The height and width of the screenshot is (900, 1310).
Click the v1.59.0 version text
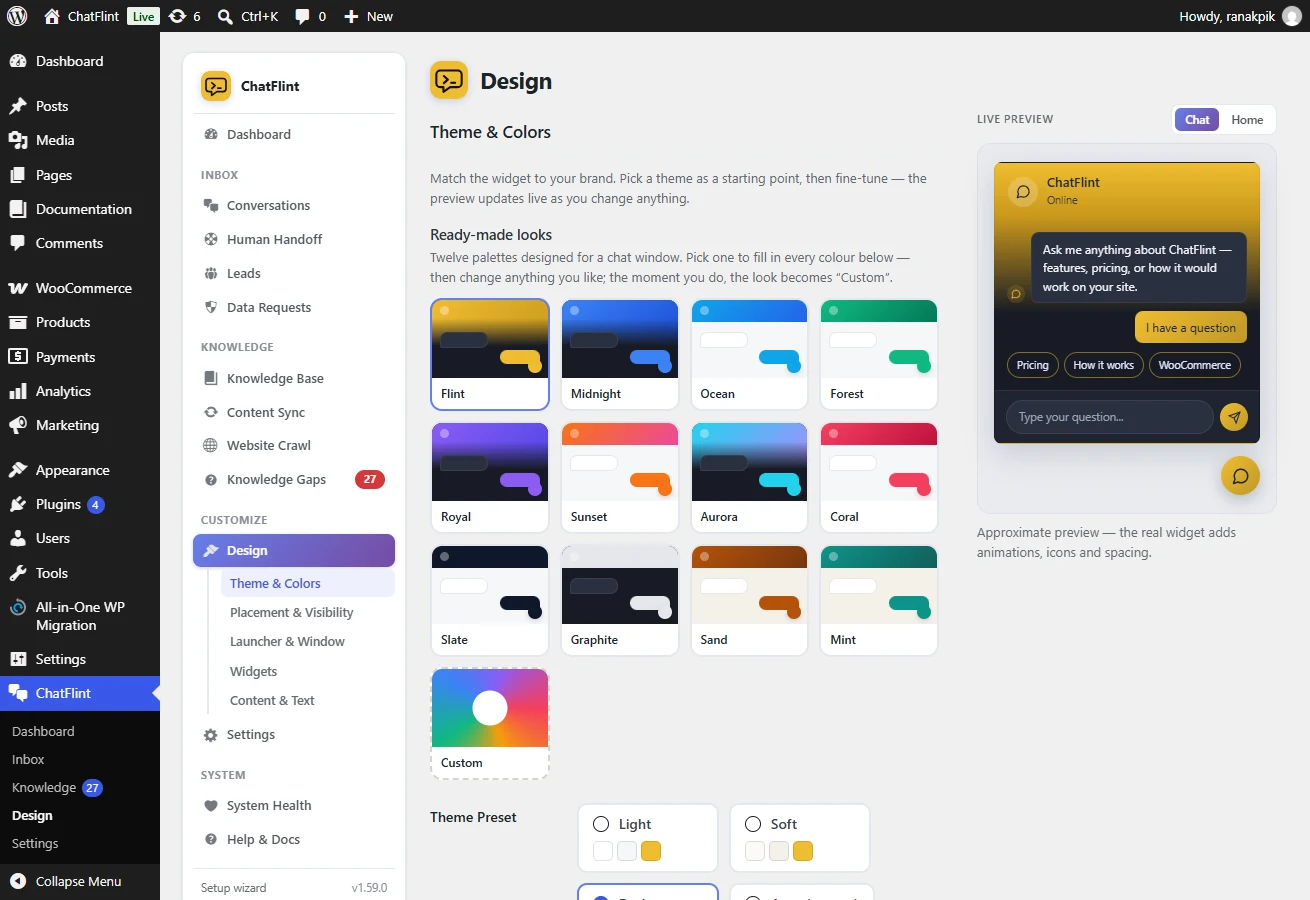coord(369,887)
